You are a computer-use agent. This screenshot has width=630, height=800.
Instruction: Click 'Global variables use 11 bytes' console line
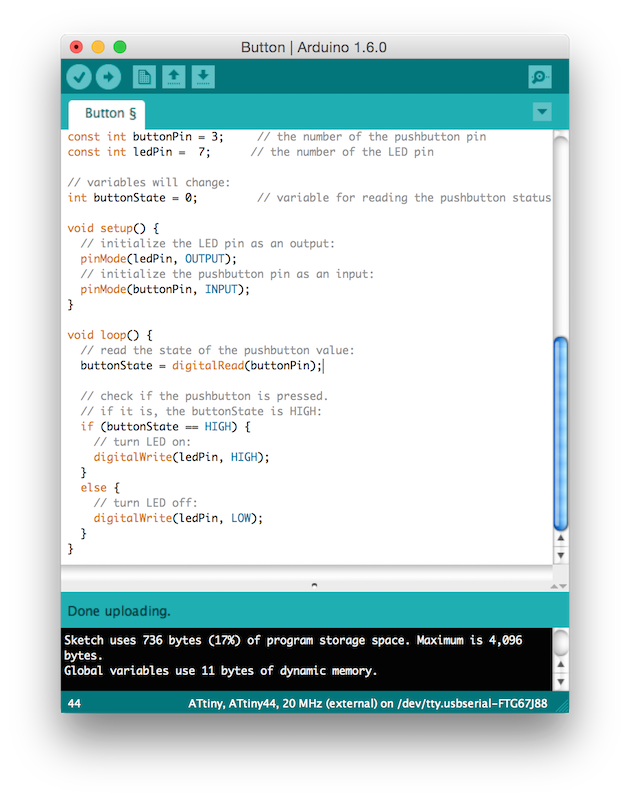point(220,671)
